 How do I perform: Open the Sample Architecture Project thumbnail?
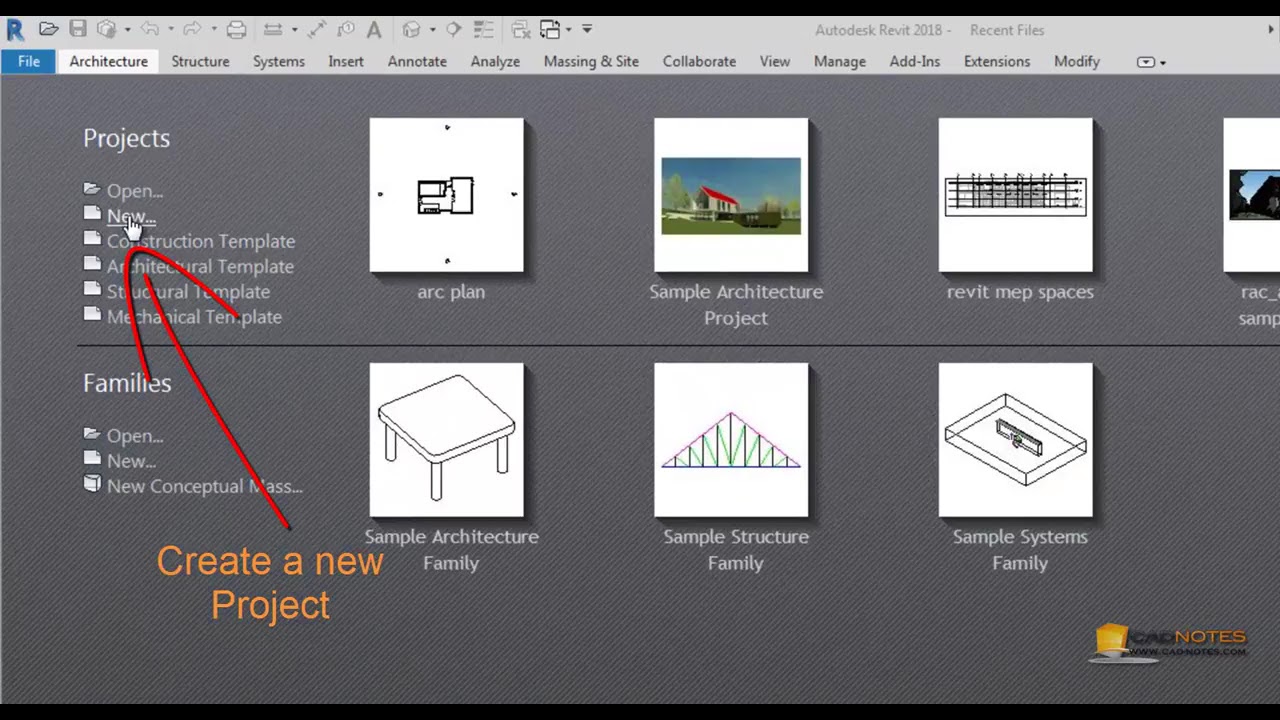pyautogui.click(x=731, y=195)
